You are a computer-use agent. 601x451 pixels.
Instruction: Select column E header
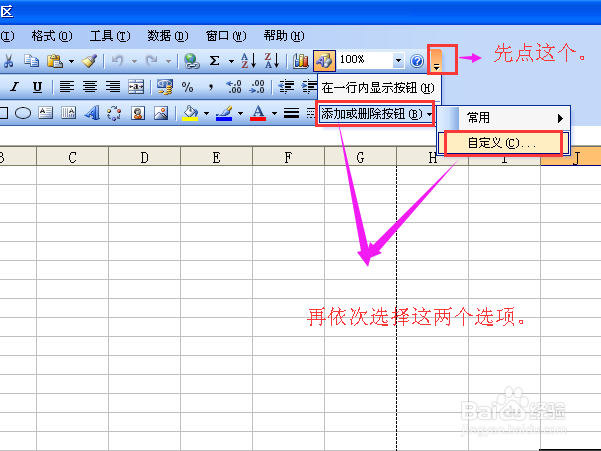pyautogui.click(x=217, y=157)
